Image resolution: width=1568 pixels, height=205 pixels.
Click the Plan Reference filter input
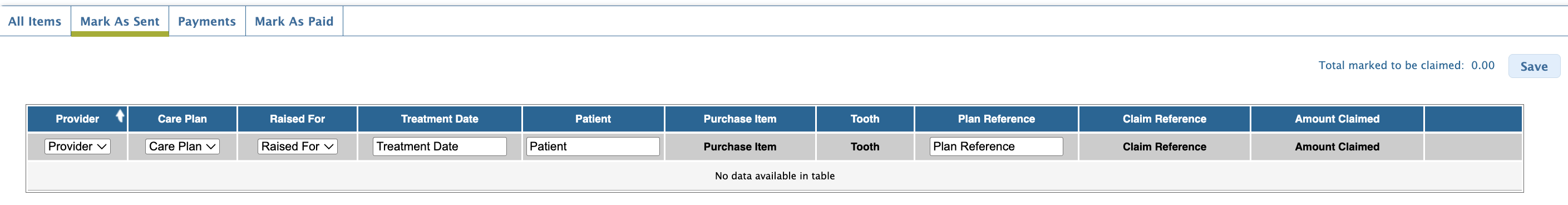pos(997,147)
